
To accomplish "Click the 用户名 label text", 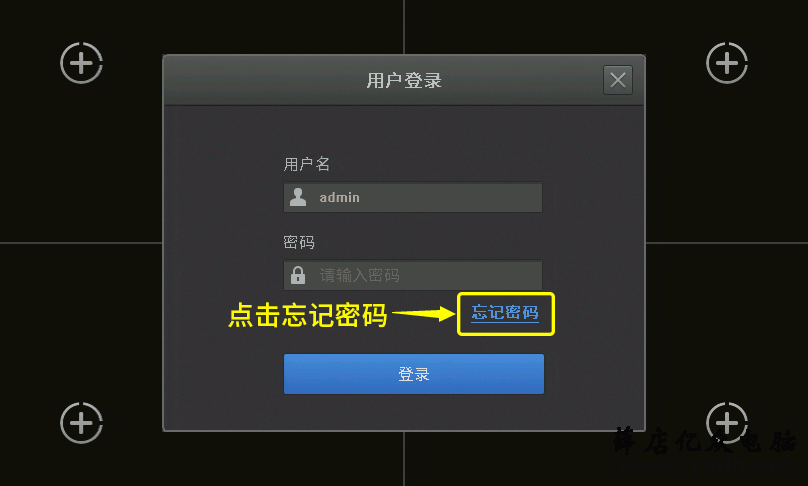I will point(307,164).
